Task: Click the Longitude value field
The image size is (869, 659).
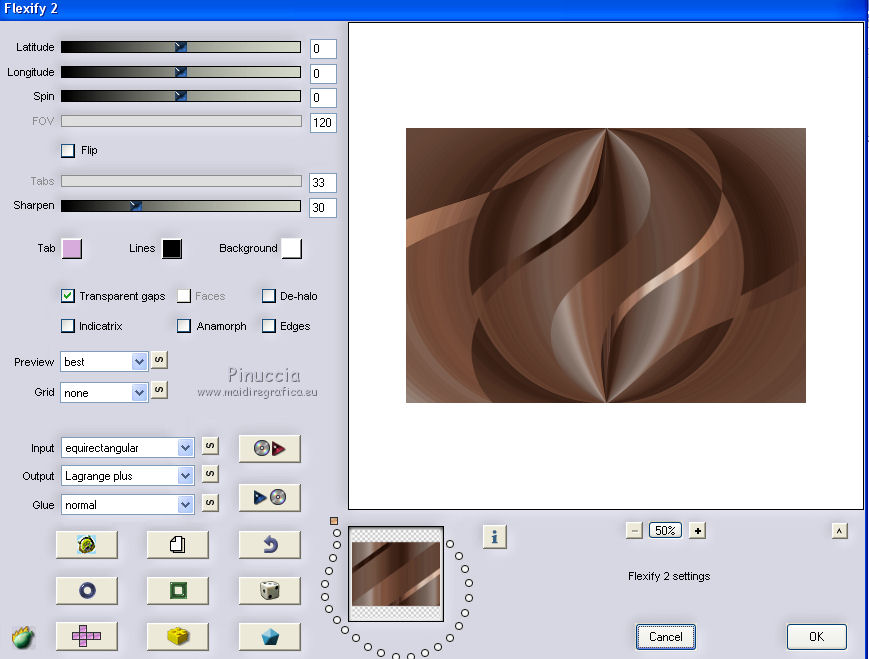Action: tap(323, 73)
